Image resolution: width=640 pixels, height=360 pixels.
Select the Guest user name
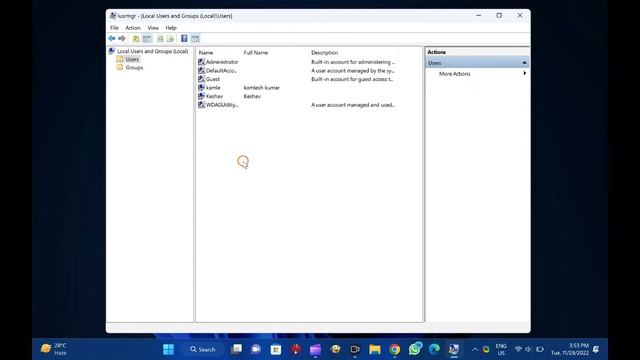coord(213,79)
